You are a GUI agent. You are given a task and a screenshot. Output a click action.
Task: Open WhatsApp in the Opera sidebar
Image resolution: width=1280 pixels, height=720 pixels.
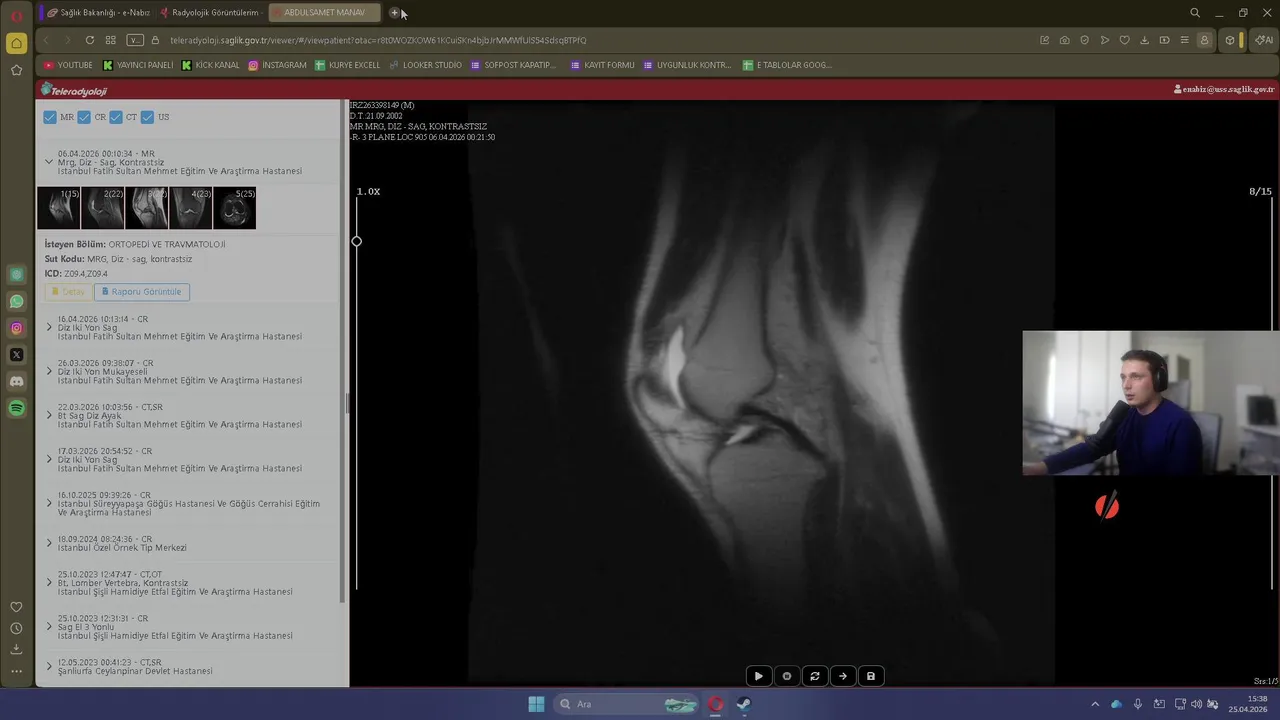tap(16, 301)
